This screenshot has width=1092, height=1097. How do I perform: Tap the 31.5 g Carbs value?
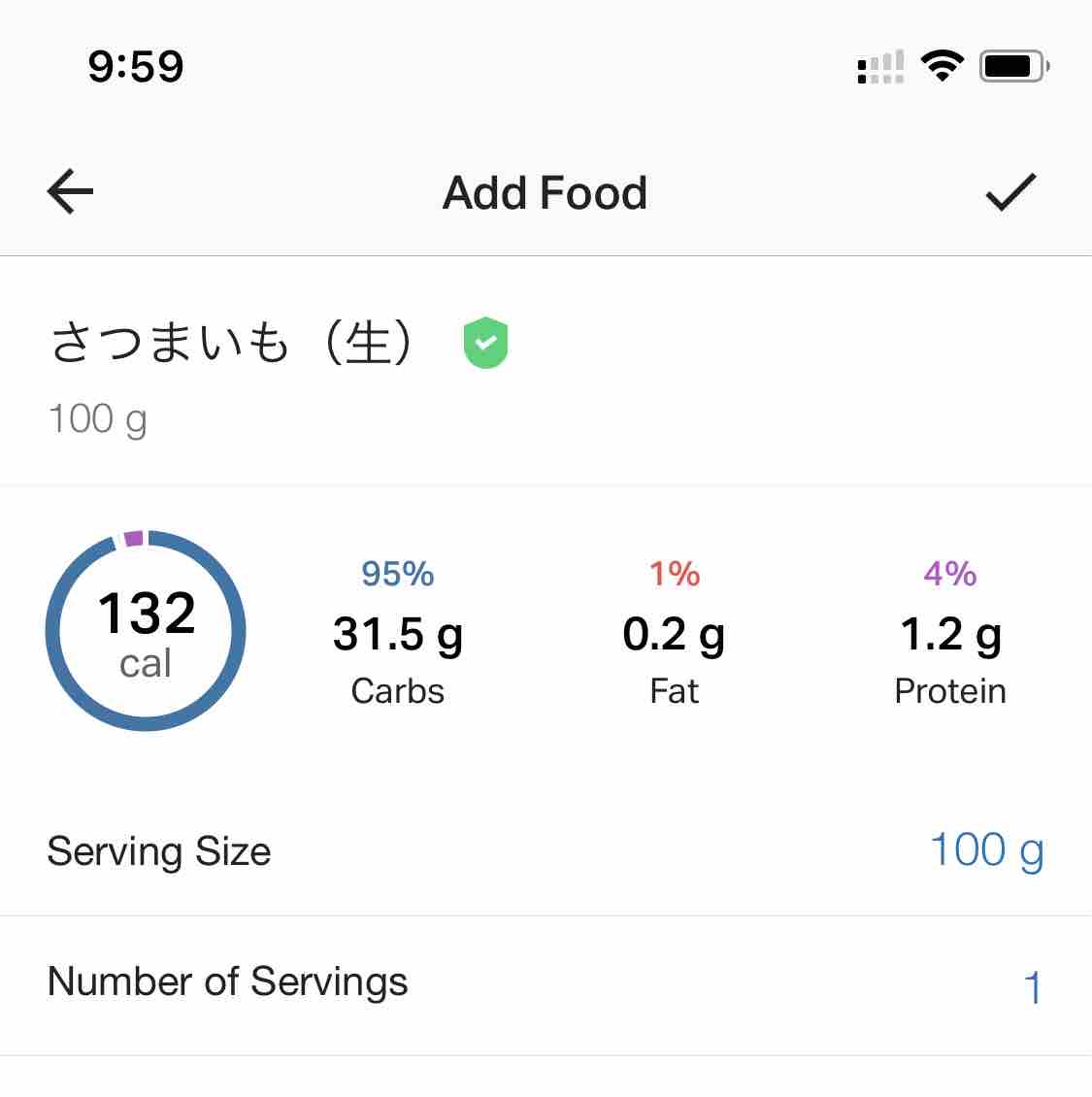pos(397,635)
